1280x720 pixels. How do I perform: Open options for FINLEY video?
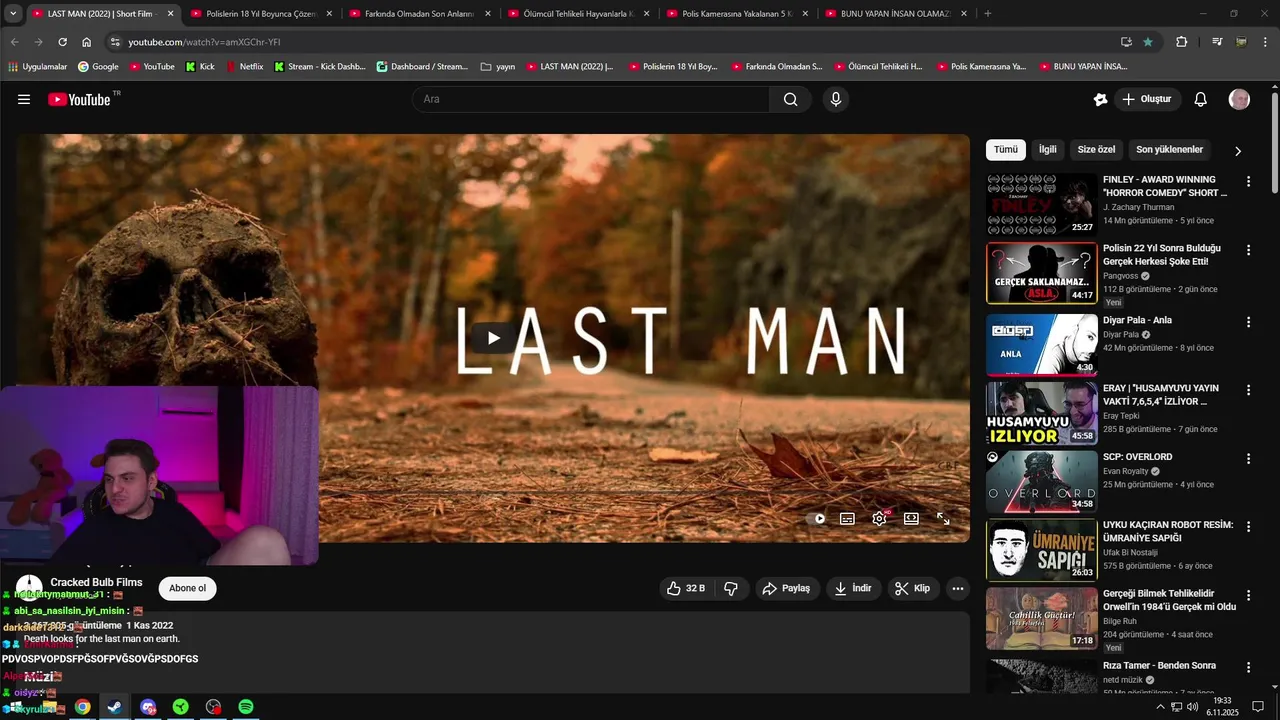(1248, 182)
